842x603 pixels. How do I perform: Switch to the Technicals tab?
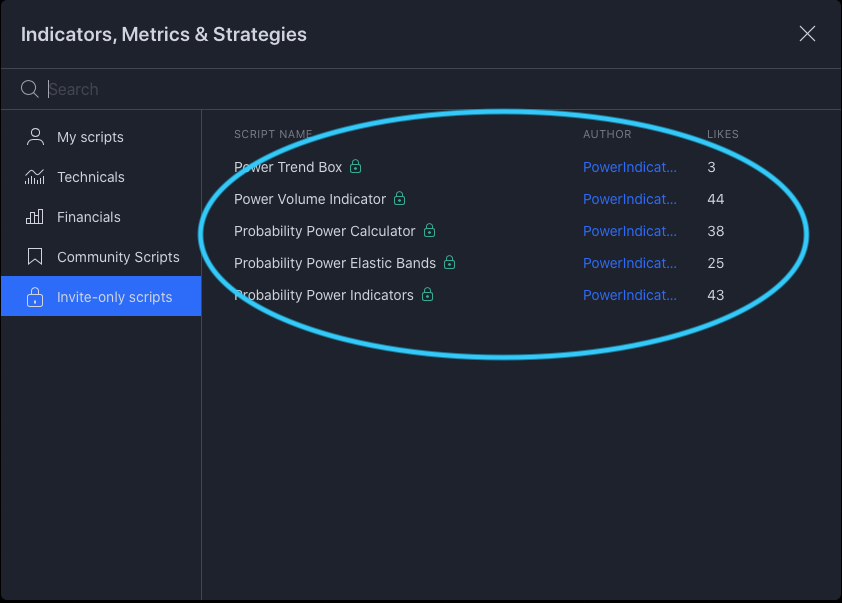click(x=91, y=177)
